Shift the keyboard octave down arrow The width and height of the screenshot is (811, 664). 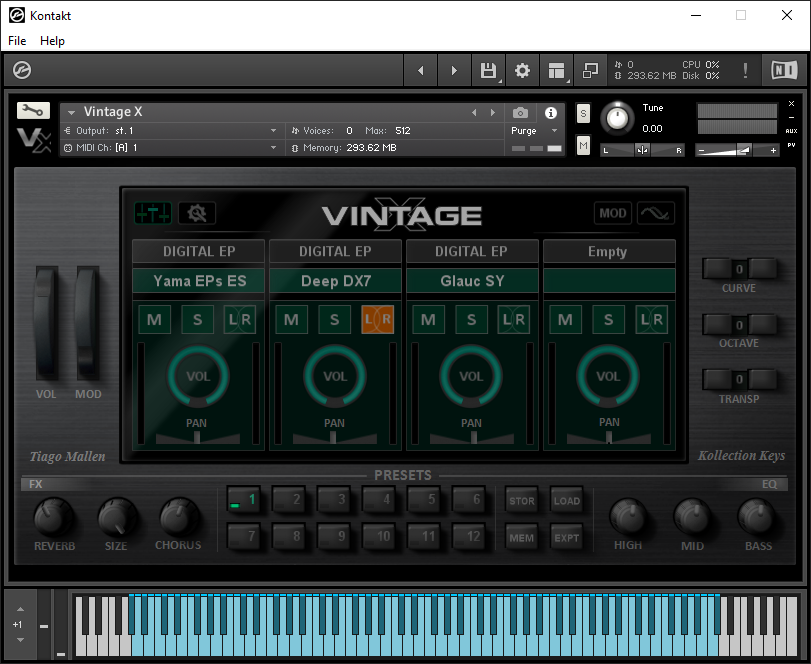point(20,640)
